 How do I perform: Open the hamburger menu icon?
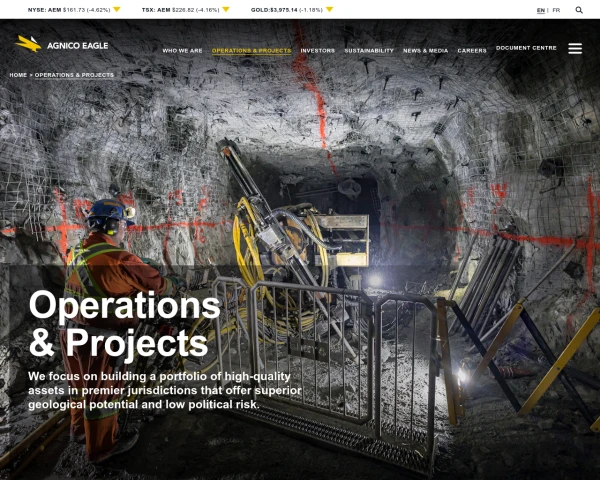tap(575, 48)
